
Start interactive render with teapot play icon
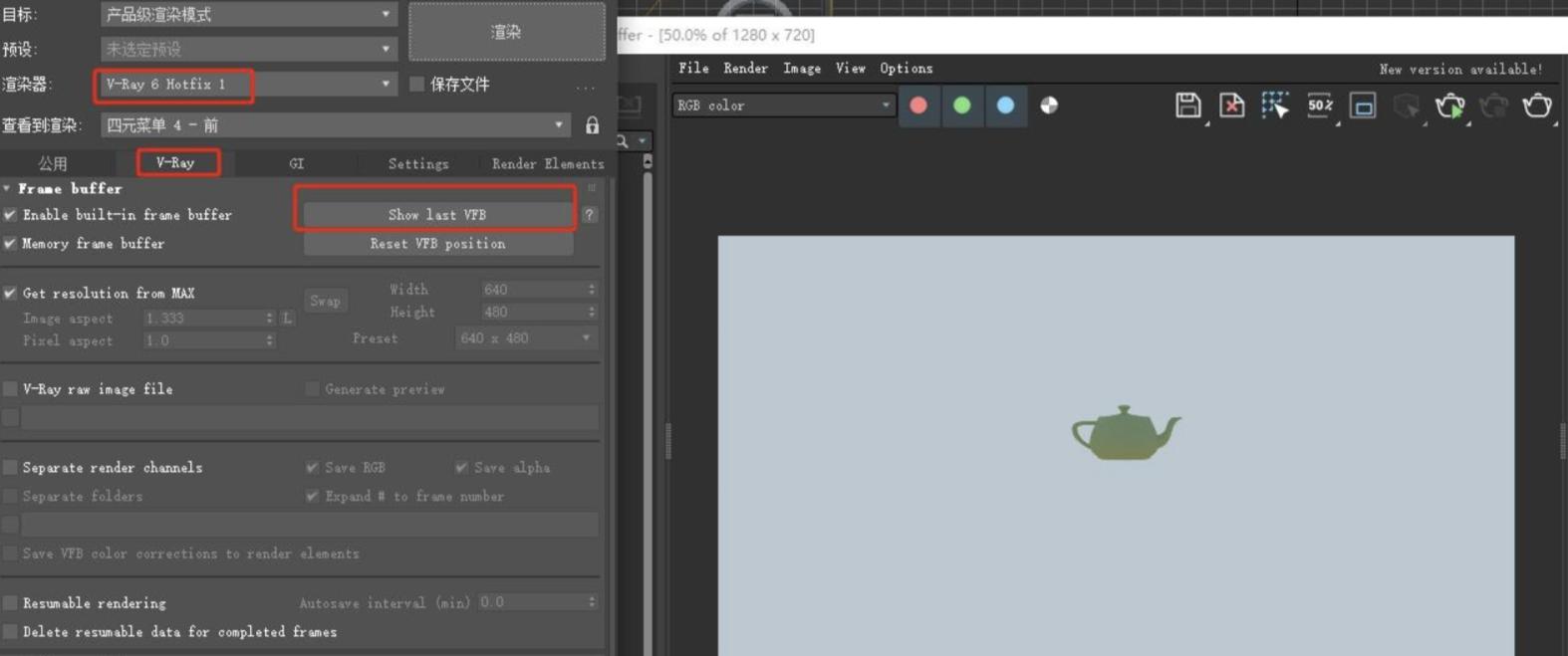1450,106
